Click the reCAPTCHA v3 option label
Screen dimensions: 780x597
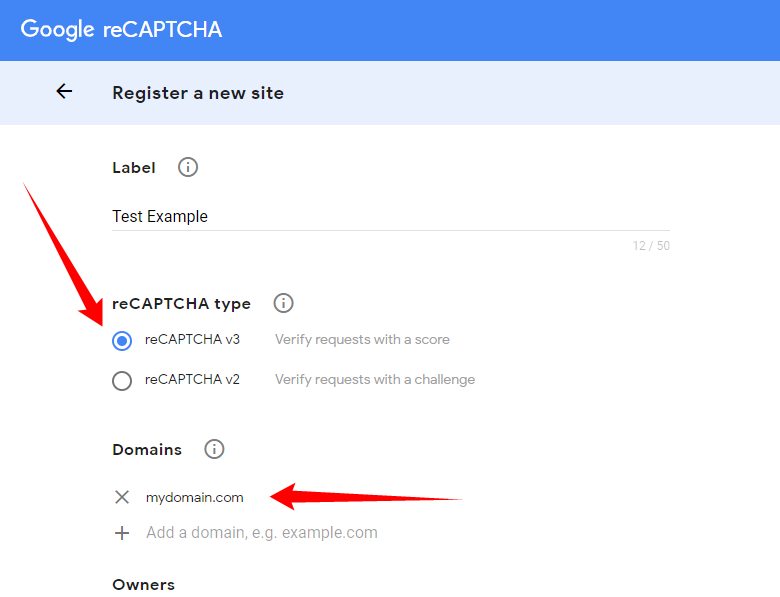pos(192,340)
